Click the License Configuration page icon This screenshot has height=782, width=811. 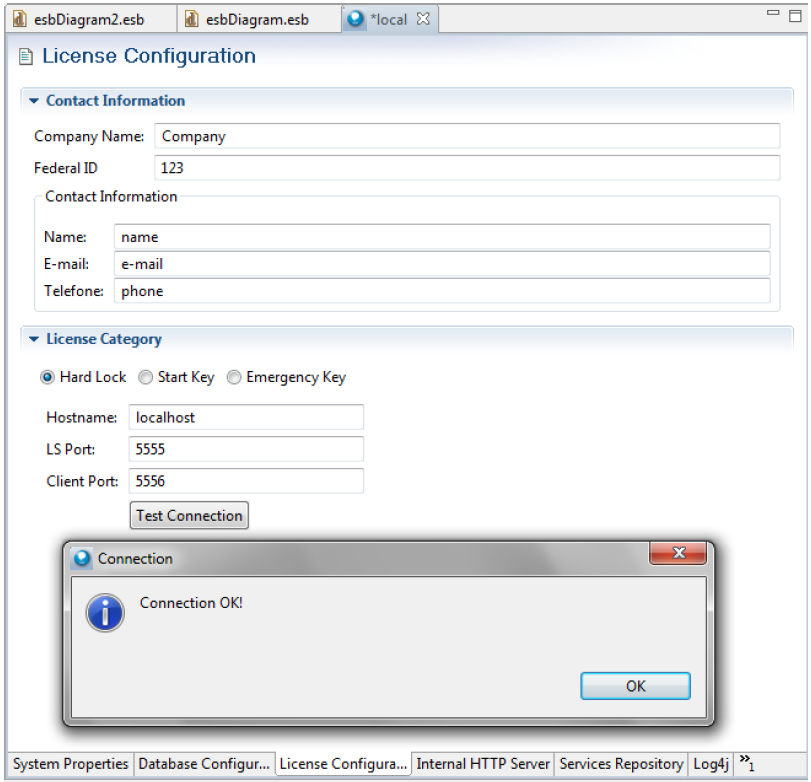25,56
